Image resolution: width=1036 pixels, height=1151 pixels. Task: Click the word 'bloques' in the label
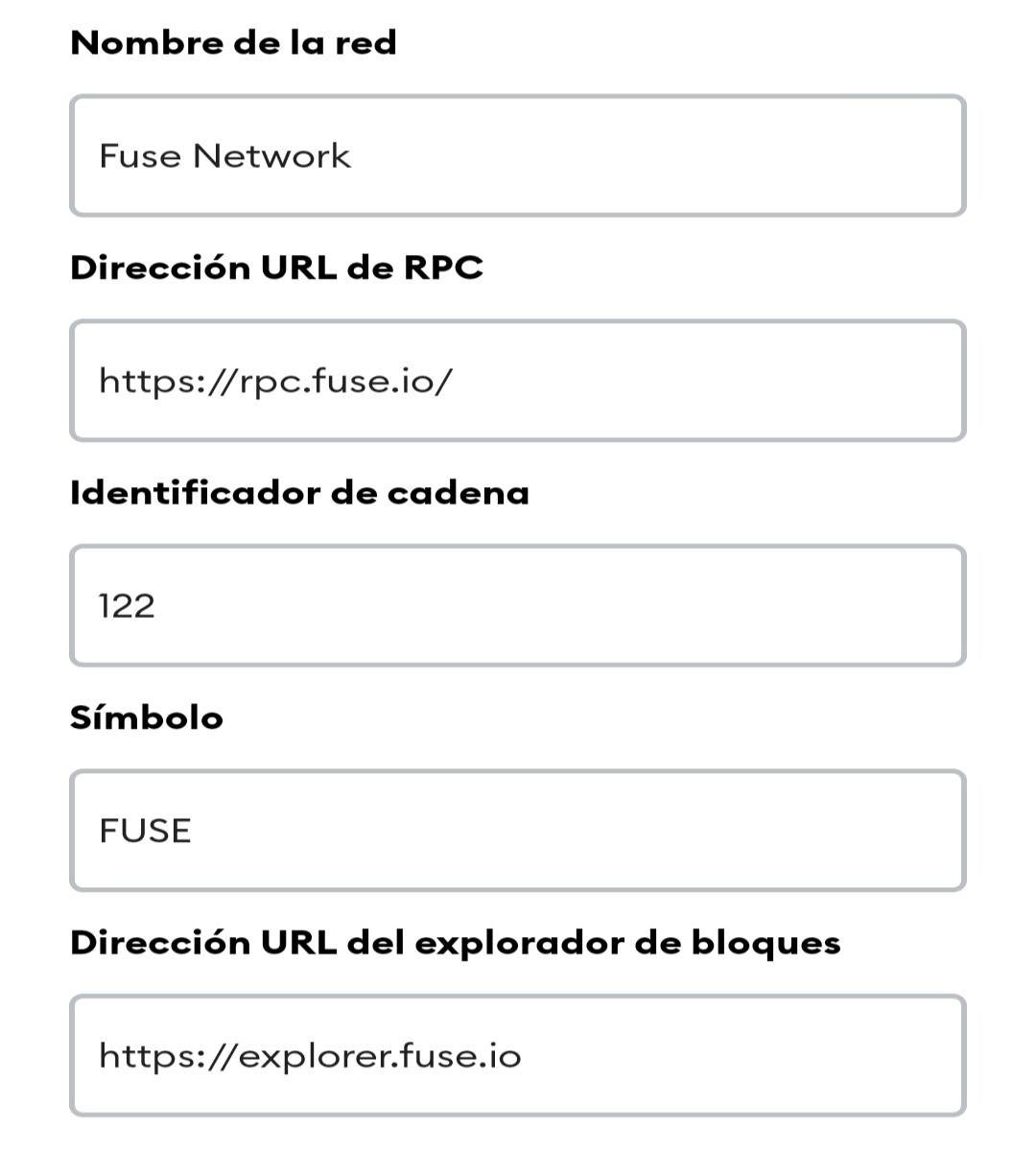[765, 943]
